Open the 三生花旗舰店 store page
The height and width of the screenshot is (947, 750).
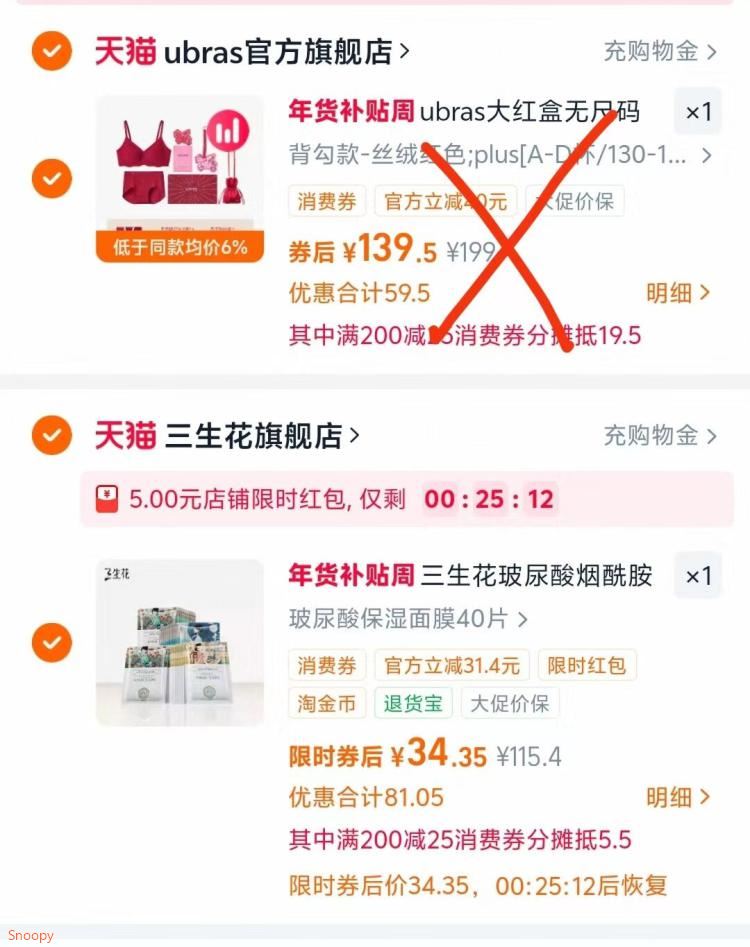[226, 435]
